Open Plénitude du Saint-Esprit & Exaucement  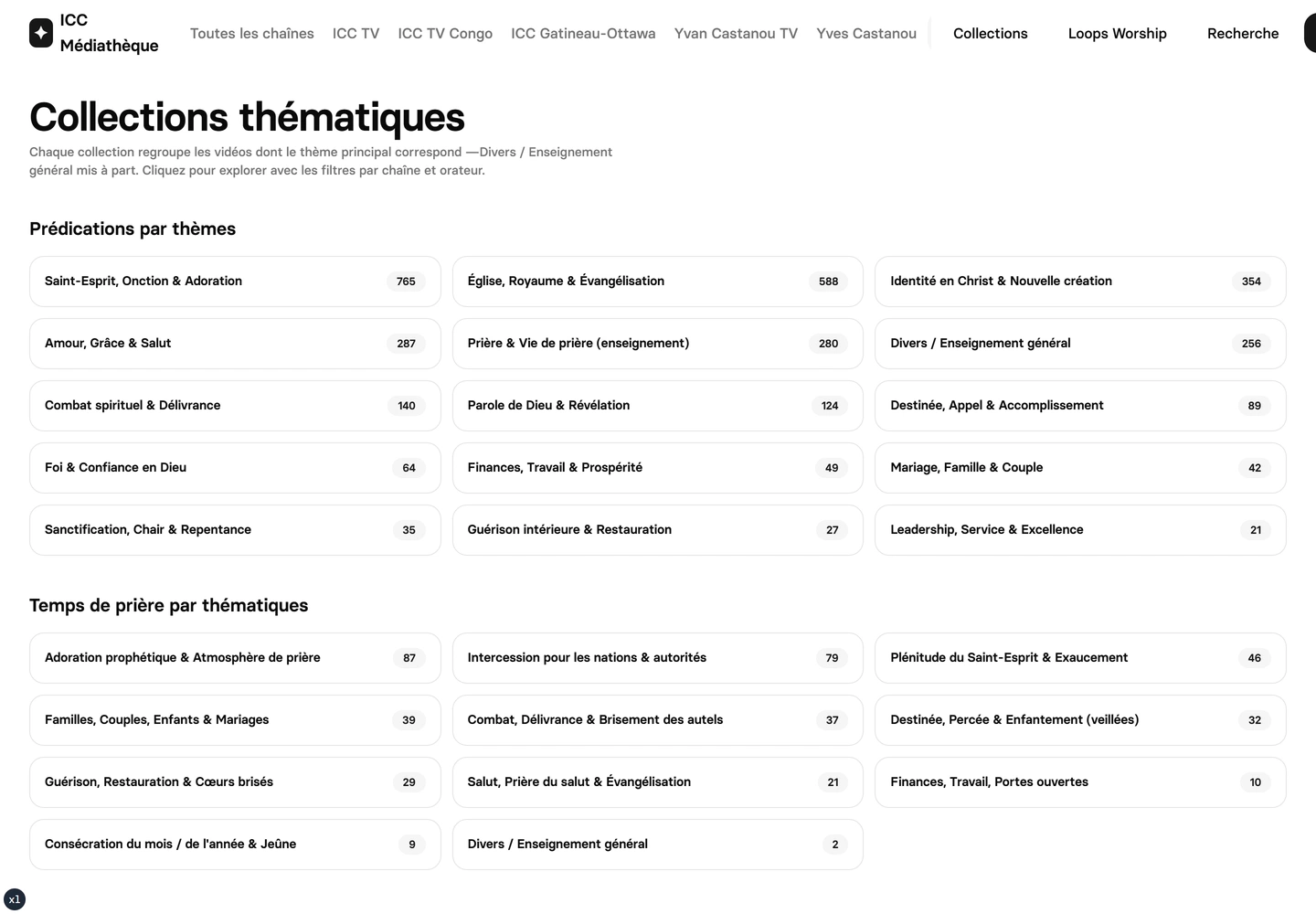(1080, 658)
